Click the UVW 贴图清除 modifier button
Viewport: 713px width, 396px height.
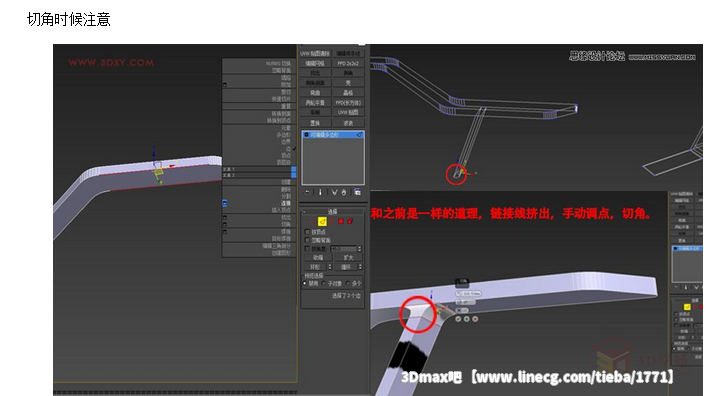[x=315, y=53]
